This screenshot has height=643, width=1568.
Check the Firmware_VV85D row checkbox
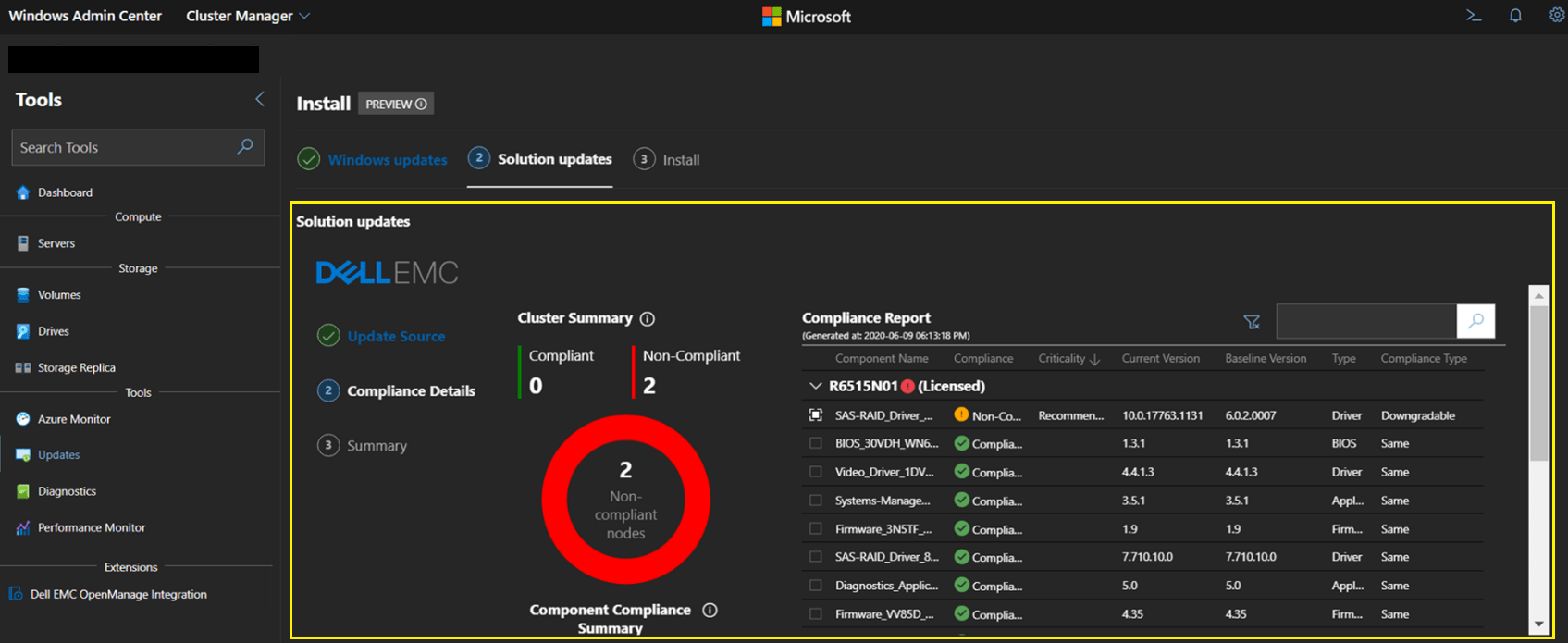(x=815, y=614)
